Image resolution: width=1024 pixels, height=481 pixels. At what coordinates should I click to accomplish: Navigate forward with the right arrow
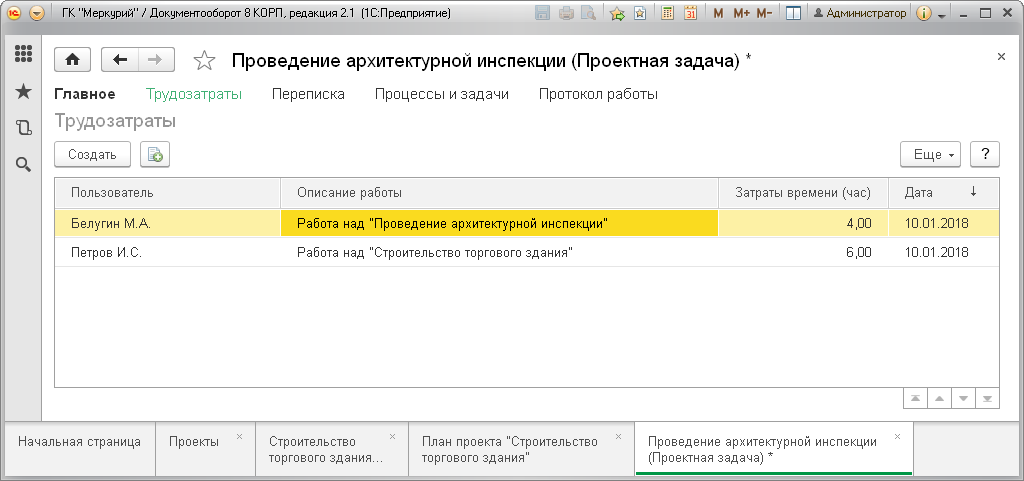coord(156,60)
